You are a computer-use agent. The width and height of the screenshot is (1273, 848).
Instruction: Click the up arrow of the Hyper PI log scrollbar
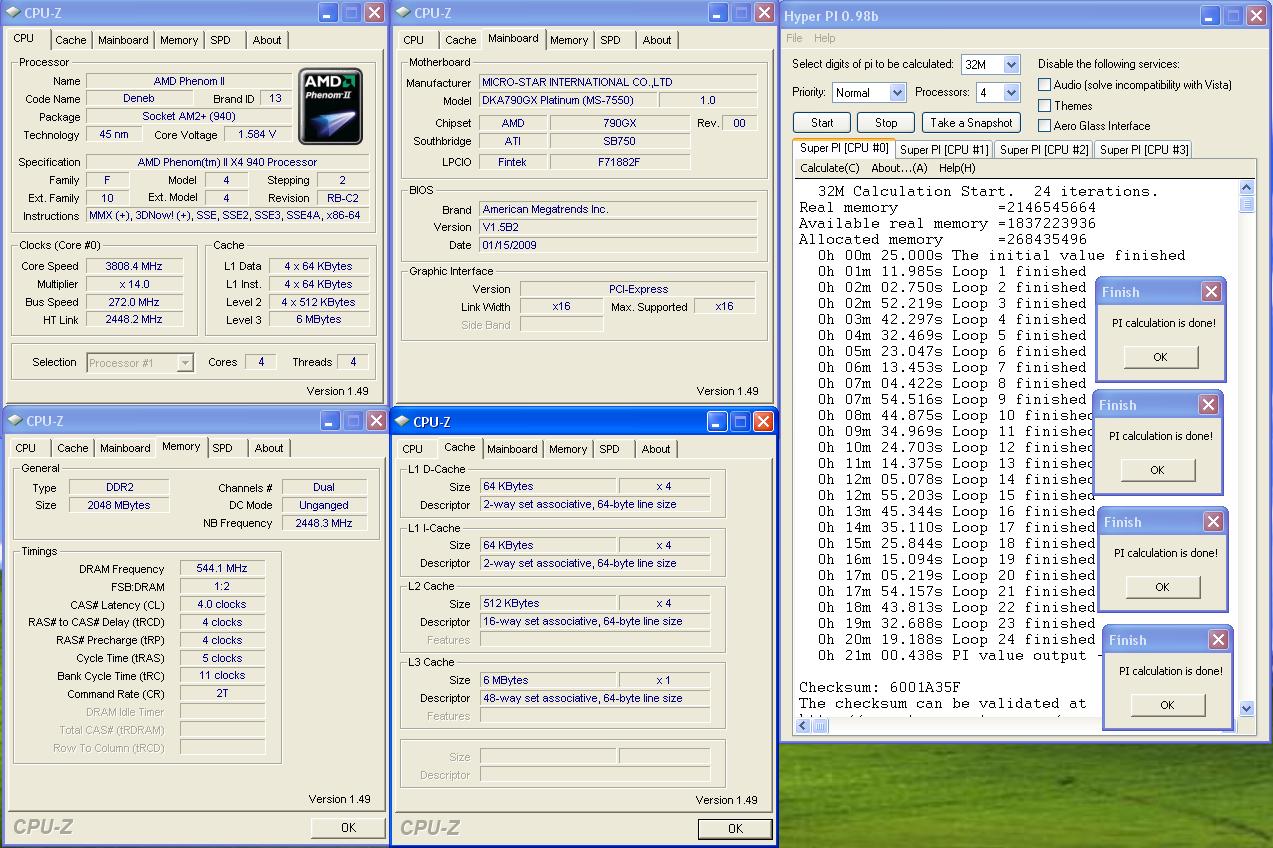pyautogui.click(x=1246, y=188)
